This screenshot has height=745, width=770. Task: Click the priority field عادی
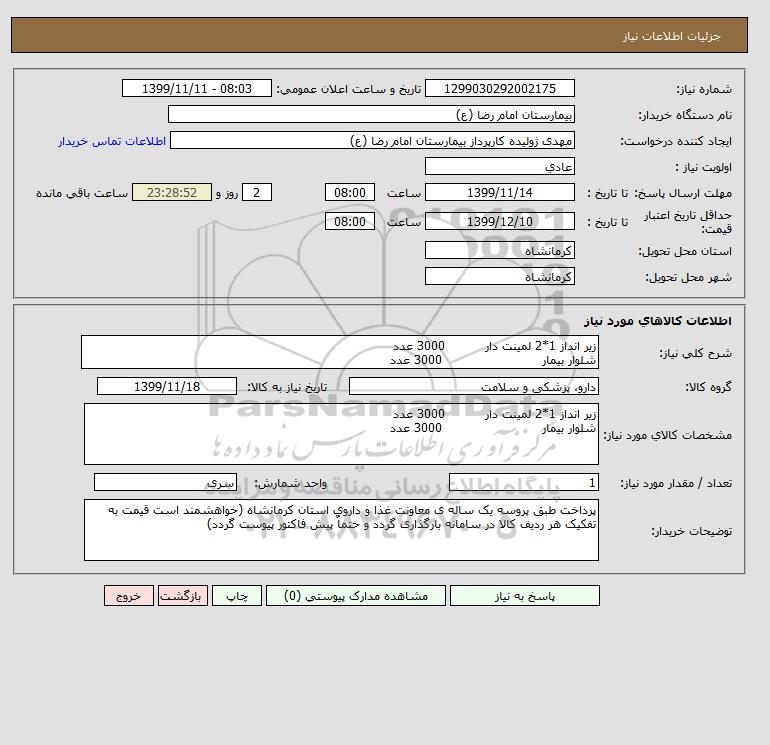[499, 166]
